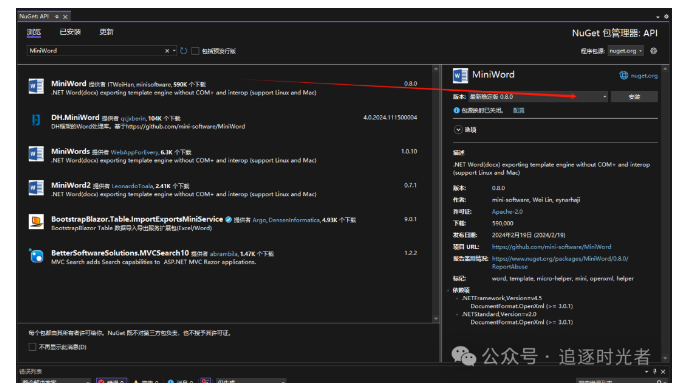The width and height of the screenshot is (688, 388).
Task: Open the version 0.8.0 dropdown
Action: pos(605,97)
